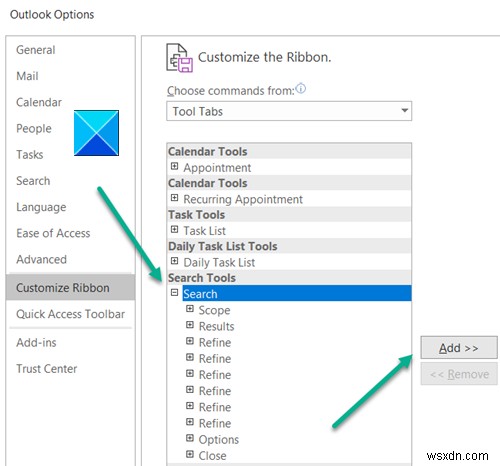Image resolution: width=500 pixels, height=466 pixels.
Task: Click the << Remove button
Action: [459, 374]
